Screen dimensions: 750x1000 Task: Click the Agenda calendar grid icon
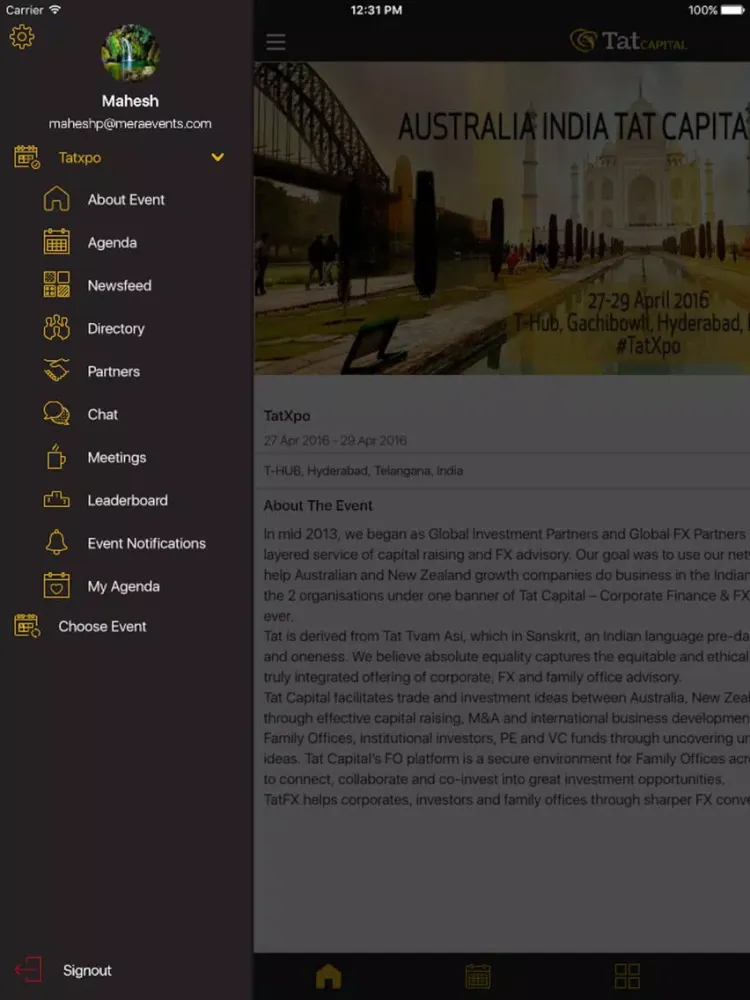[x=56, y=242]
